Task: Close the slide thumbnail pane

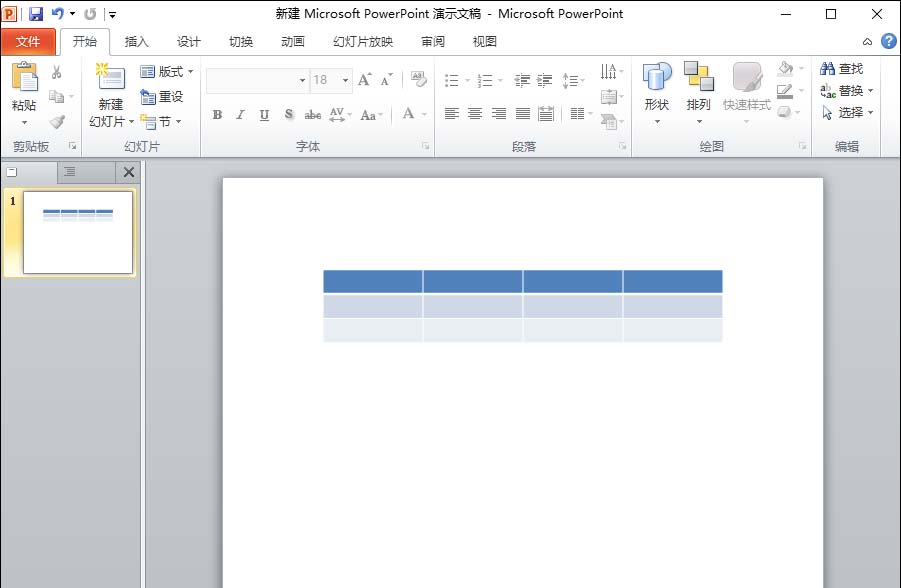Action: (129, 172)
